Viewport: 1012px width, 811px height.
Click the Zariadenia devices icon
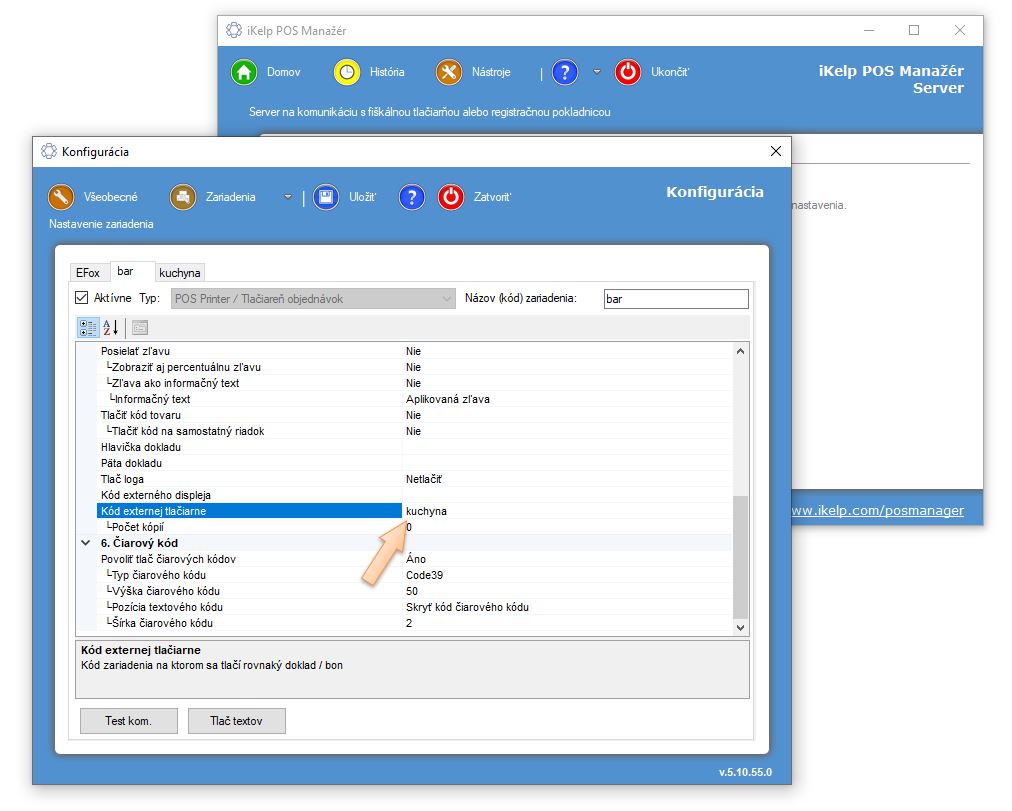182,197
